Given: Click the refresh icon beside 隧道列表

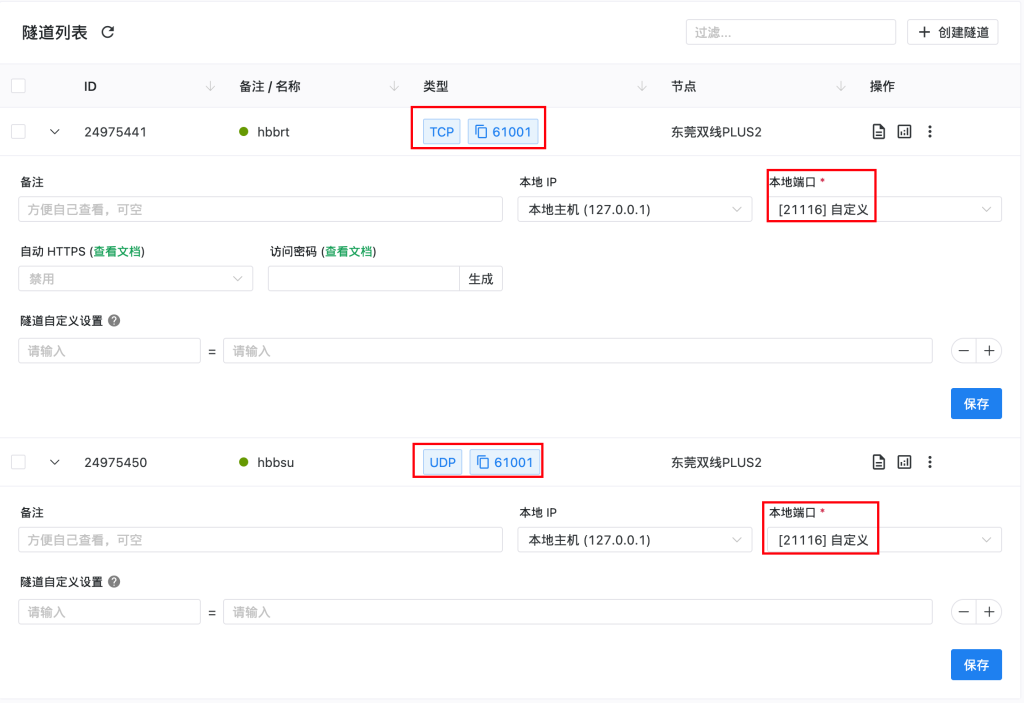Looking at the screenshot, I should click(108, 32).
